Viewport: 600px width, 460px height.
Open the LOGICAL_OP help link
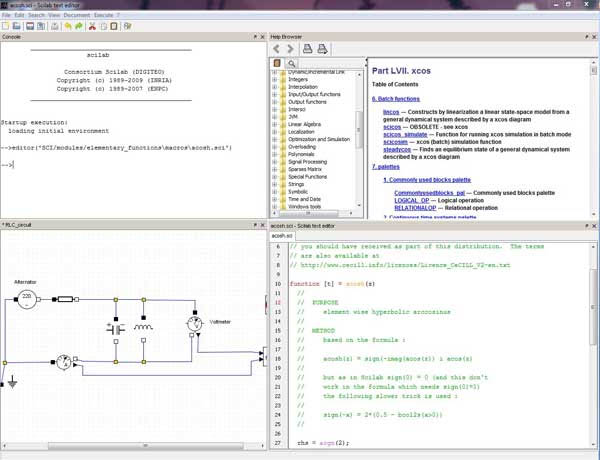(412, 201)
